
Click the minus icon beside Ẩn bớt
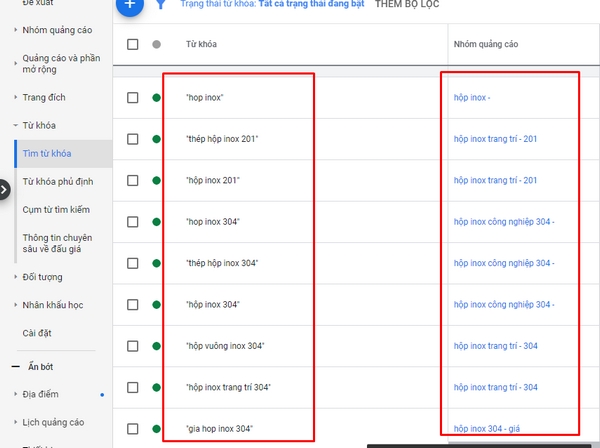[16, 367]
